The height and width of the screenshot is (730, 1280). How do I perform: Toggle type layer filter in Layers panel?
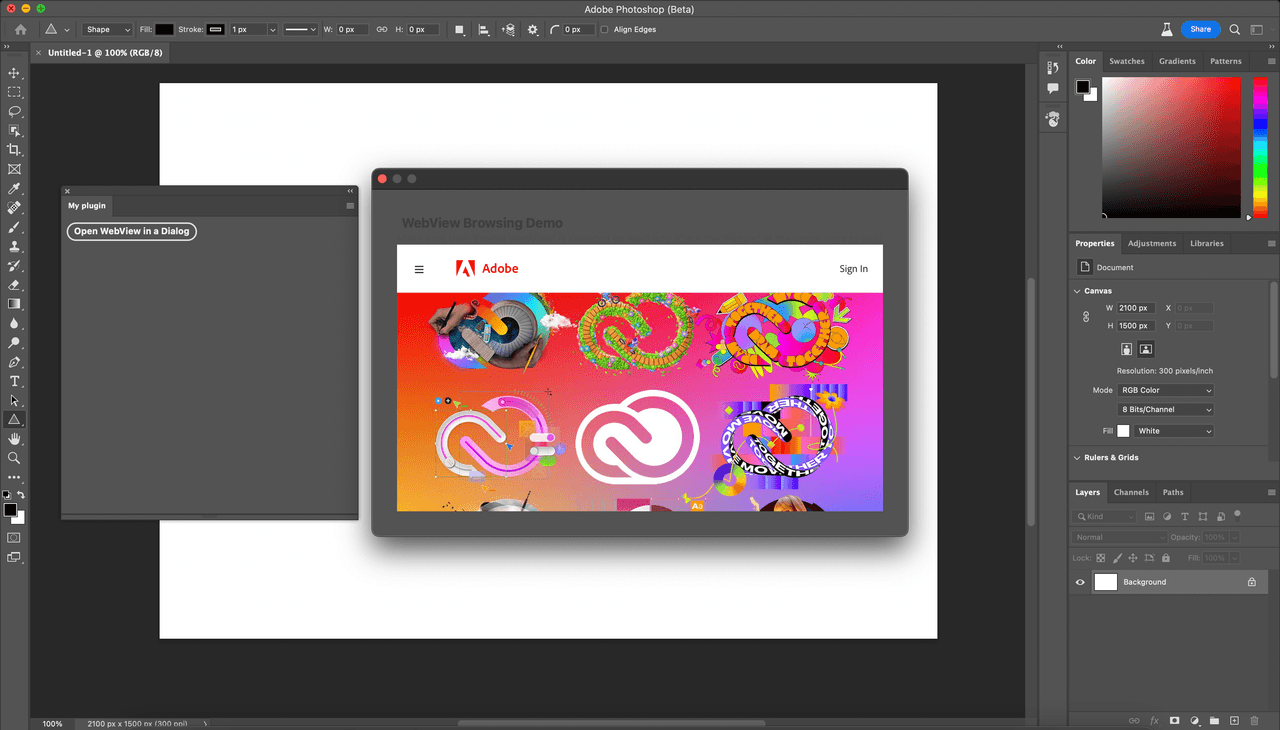pos(1185,517)
